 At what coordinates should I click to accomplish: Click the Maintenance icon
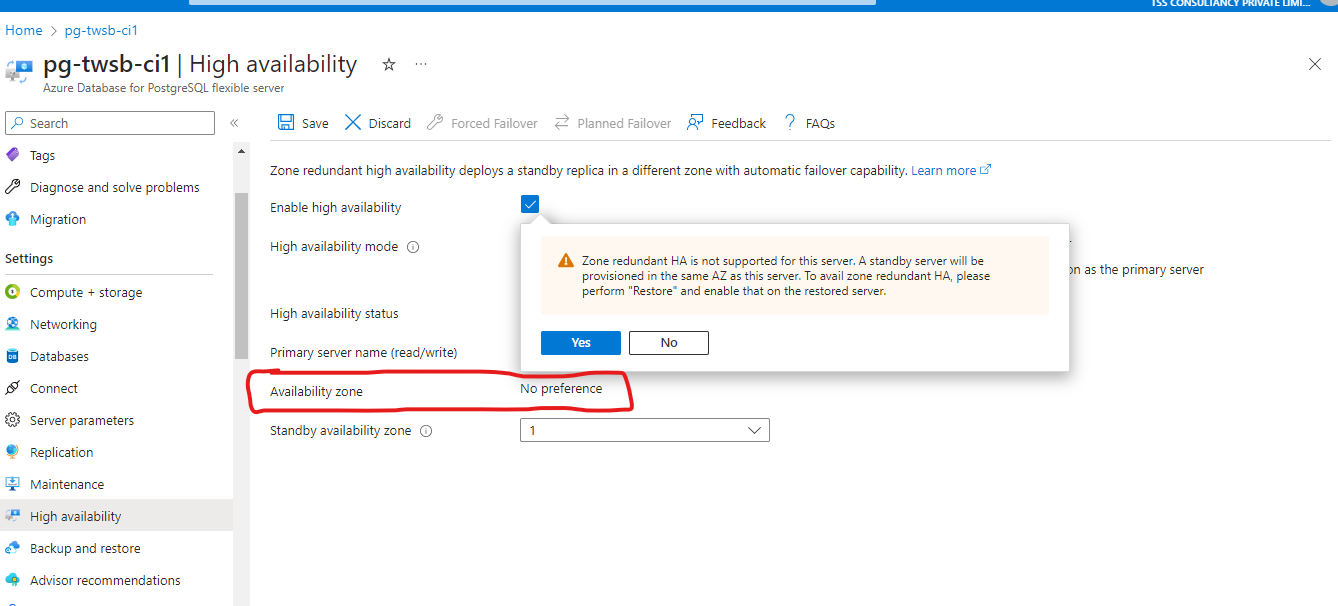[13, 484]
